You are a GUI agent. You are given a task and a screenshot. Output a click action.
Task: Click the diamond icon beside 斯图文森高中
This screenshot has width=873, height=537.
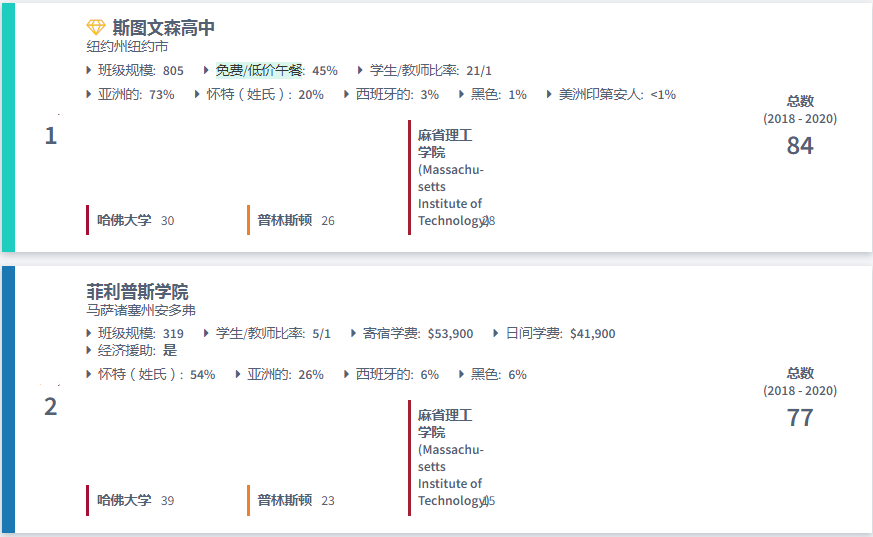[96, 27]
